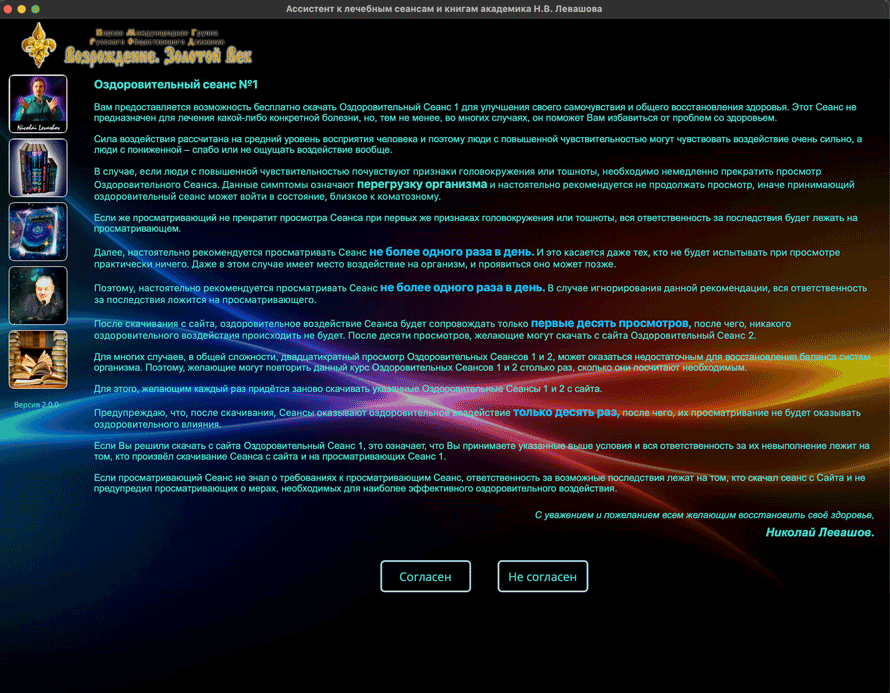The image size is (890, 693).
Task: Maximize the window using the green button
Action: click(36, 9)
